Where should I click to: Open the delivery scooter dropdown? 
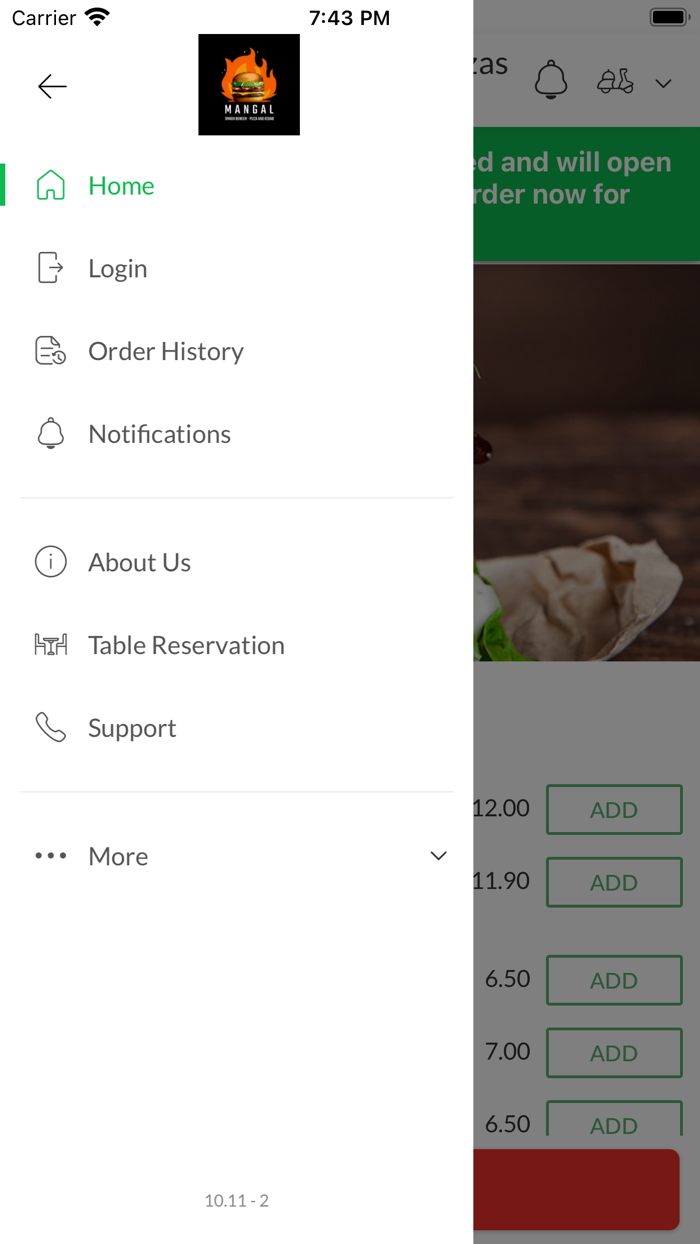point(616,82)
